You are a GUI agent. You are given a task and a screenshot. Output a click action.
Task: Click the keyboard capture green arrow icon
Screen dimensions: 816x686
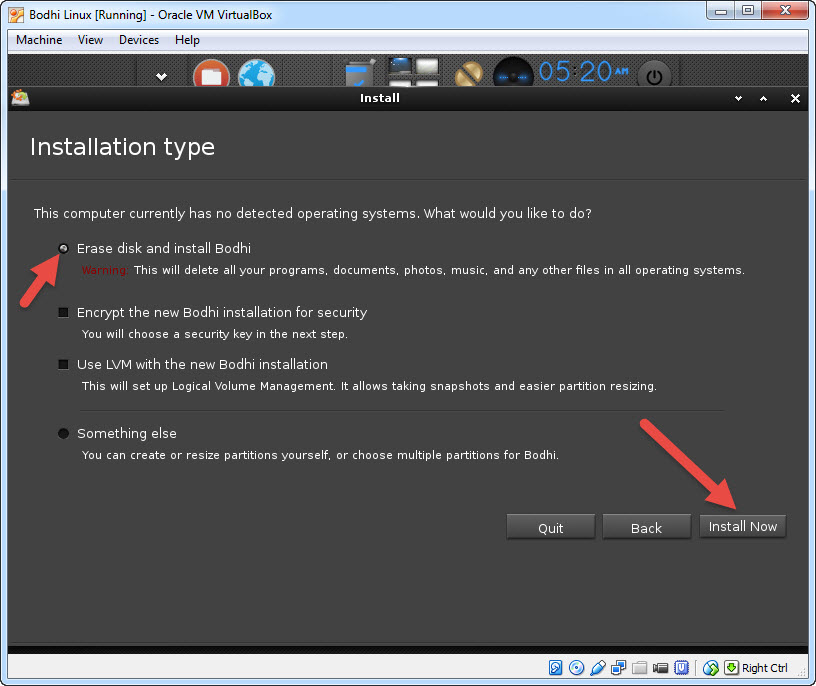click(731, 668)
